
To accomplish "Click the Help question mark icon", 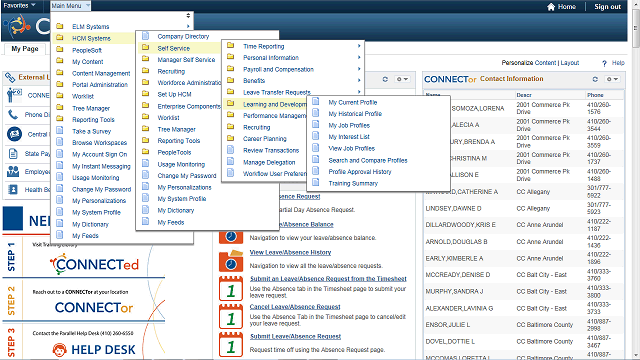I will click(x=604, y=63).
